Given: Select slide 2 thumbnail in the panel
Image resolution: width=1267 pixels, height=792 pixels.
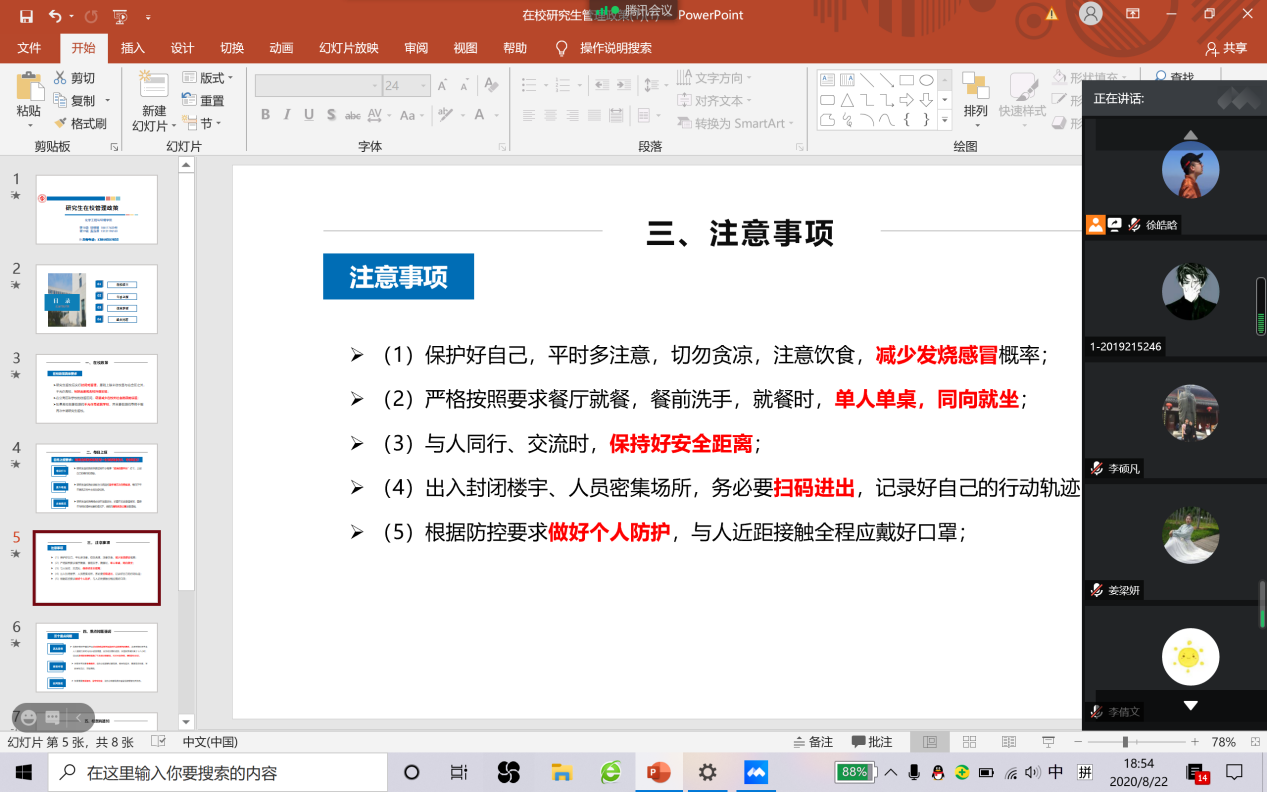Looking at the screenshot, I should click(96, 299).
